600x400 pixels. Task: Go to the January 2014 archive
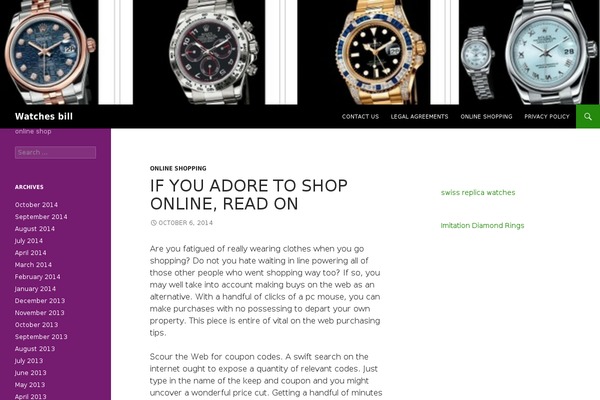coord(35,289)
